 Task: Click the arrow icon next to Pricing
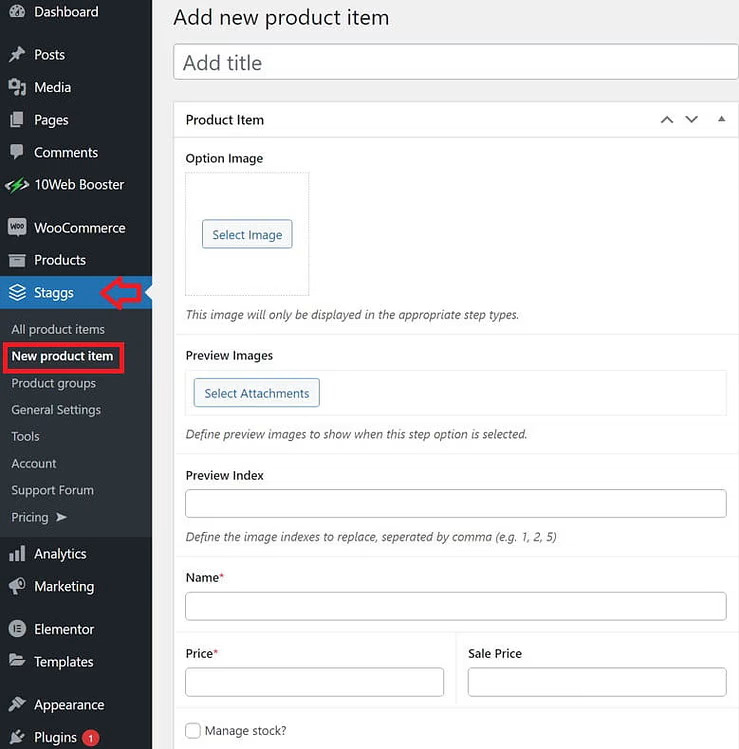coord(61,517)
